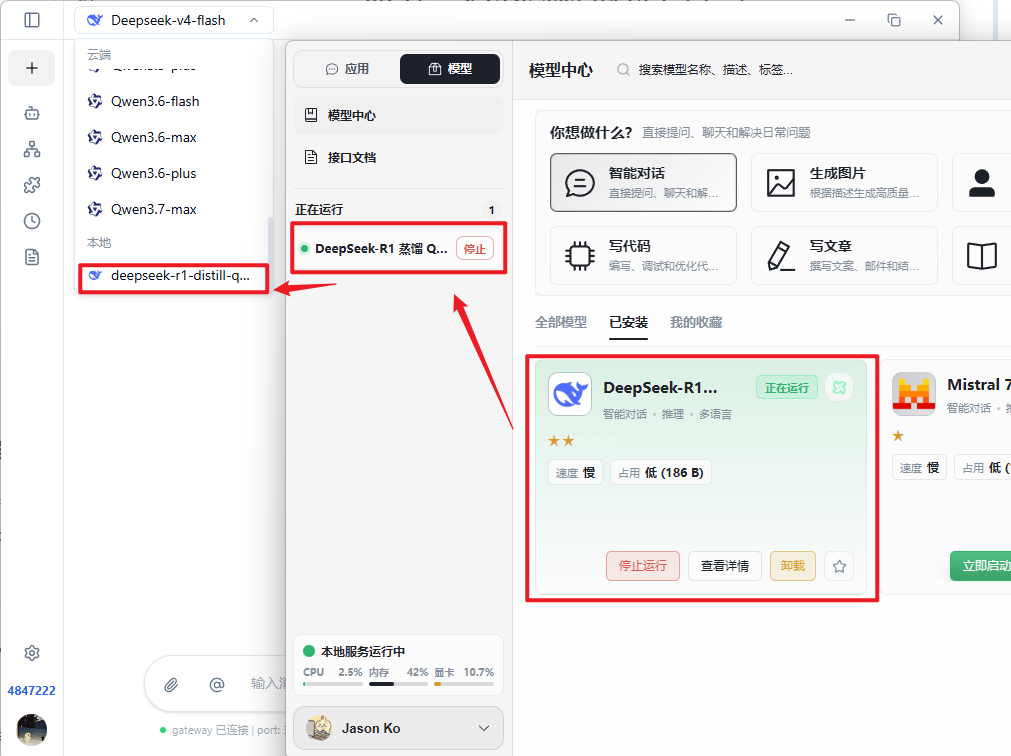The image size is (1011, 756).
Task: Select running DeepSeek-R1 蒸馏 model entry
Action: (x=381, y=249)
